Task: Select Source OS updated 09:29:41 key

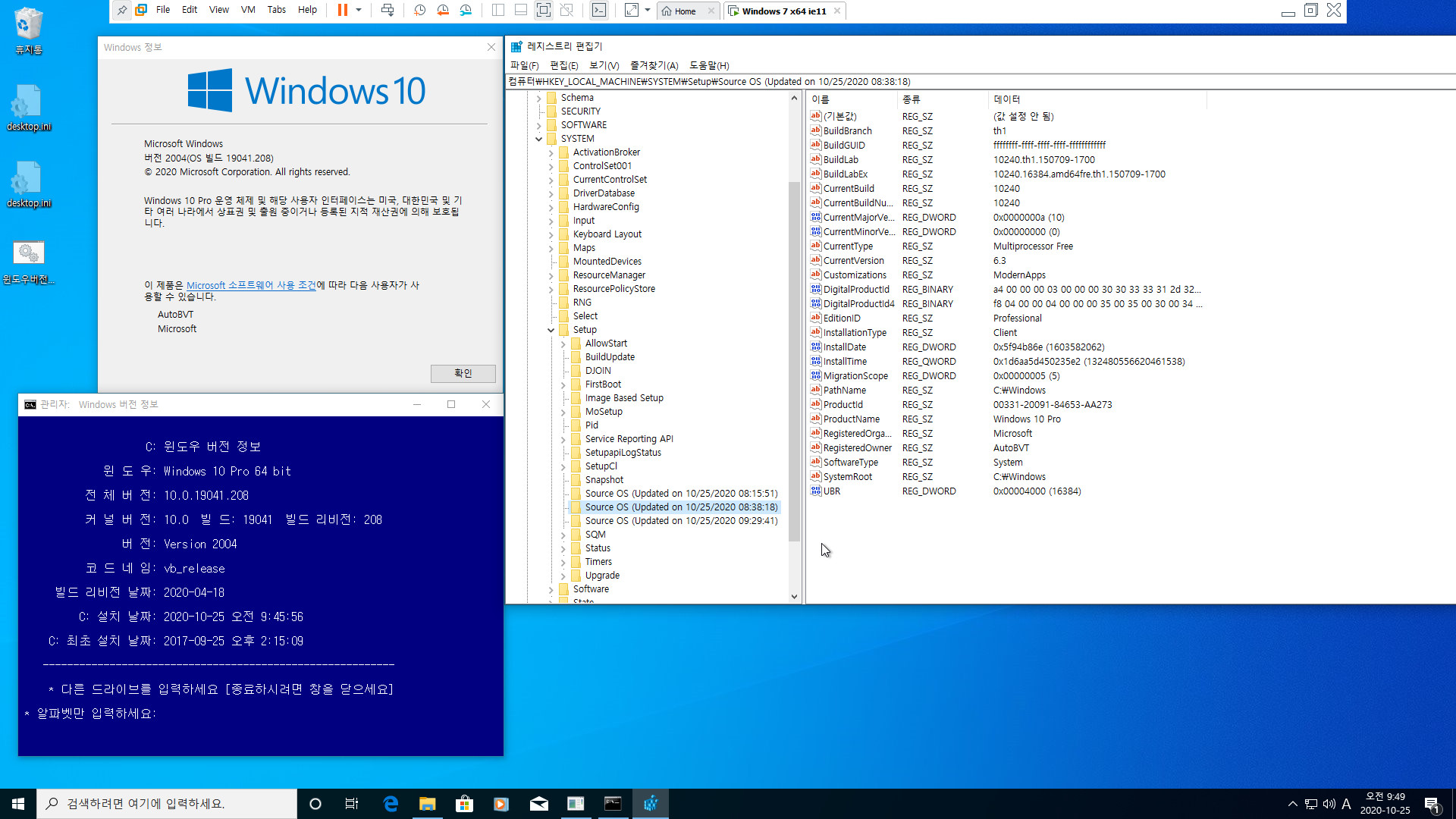Action: 681,521
